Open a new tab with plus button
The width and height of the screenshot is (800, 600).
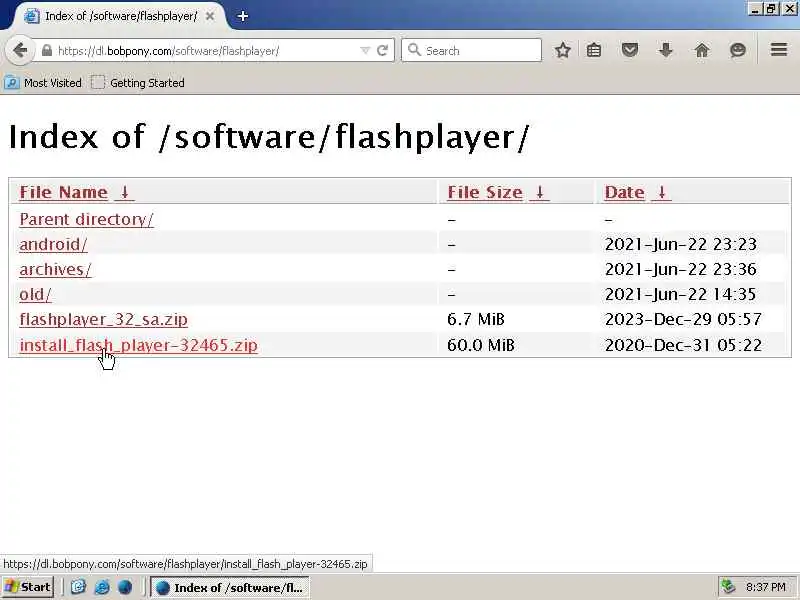pyautogui.click(x=243, y=16)
